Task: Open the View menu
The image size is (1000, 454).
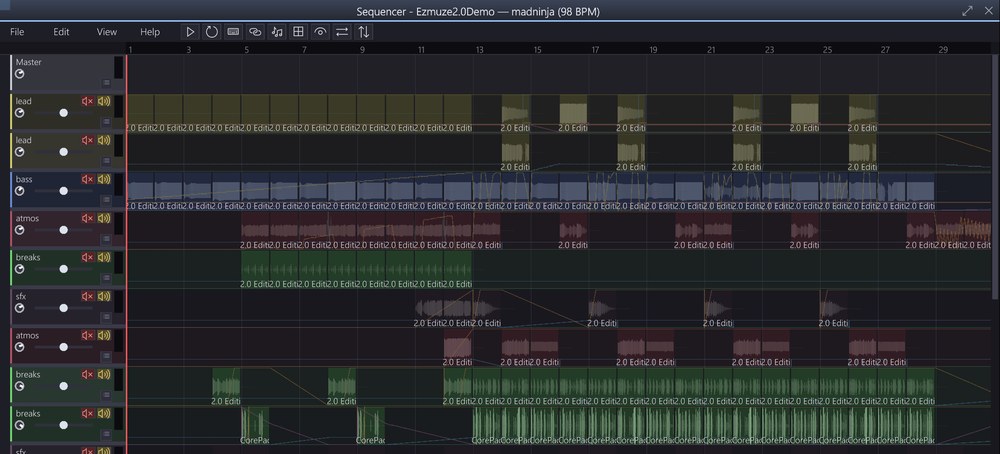Action: click(107, 32)
